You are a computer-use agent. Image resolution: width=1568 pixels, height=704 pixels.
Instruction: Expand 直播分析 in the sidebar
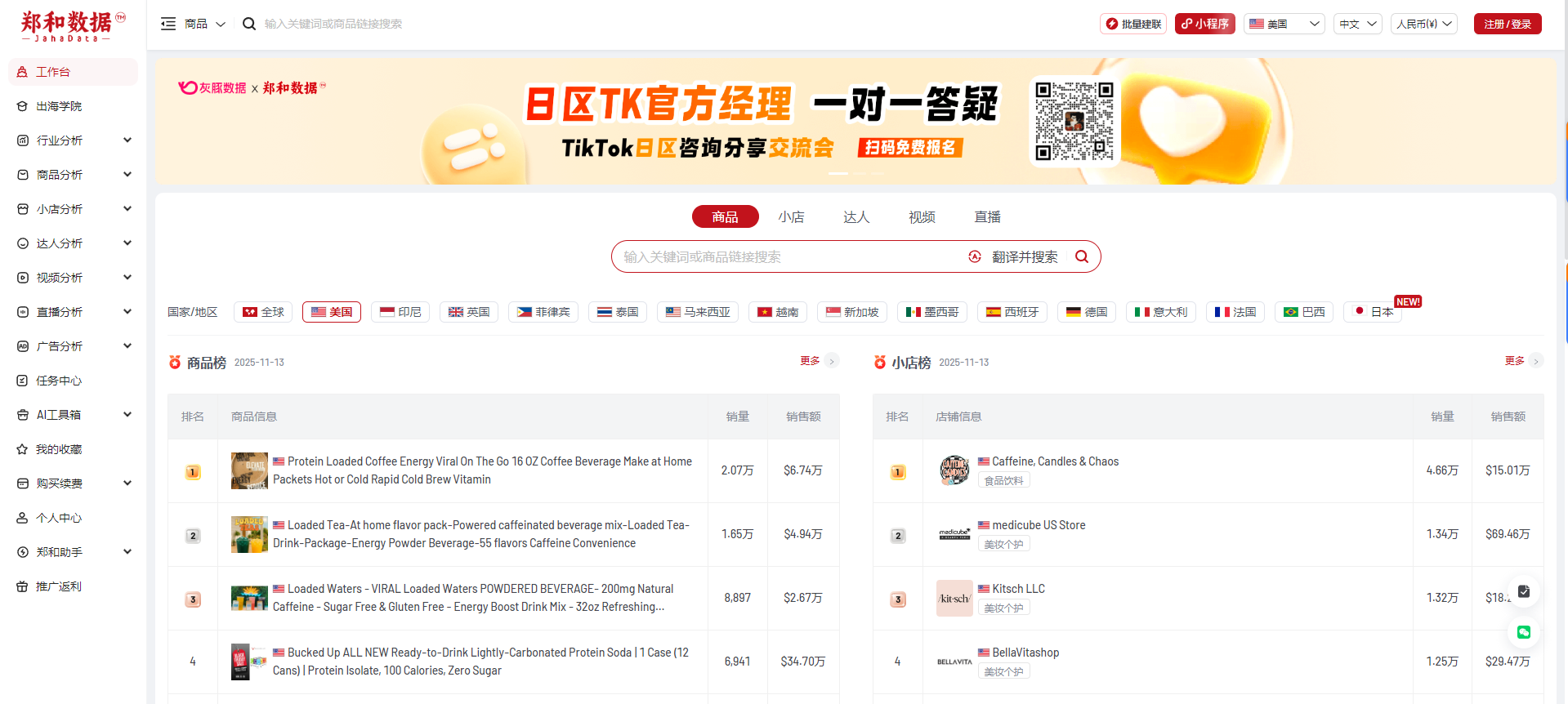[x=73, y=312]
